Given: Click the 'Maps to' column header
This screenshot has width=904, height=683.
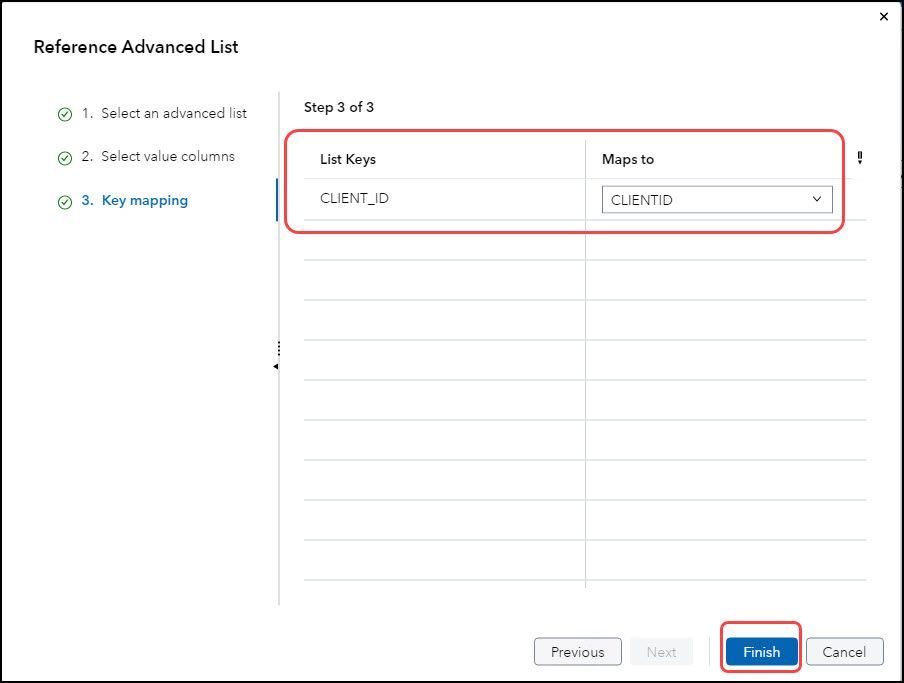Looking at the screenshot, I should tap(628, 159).
